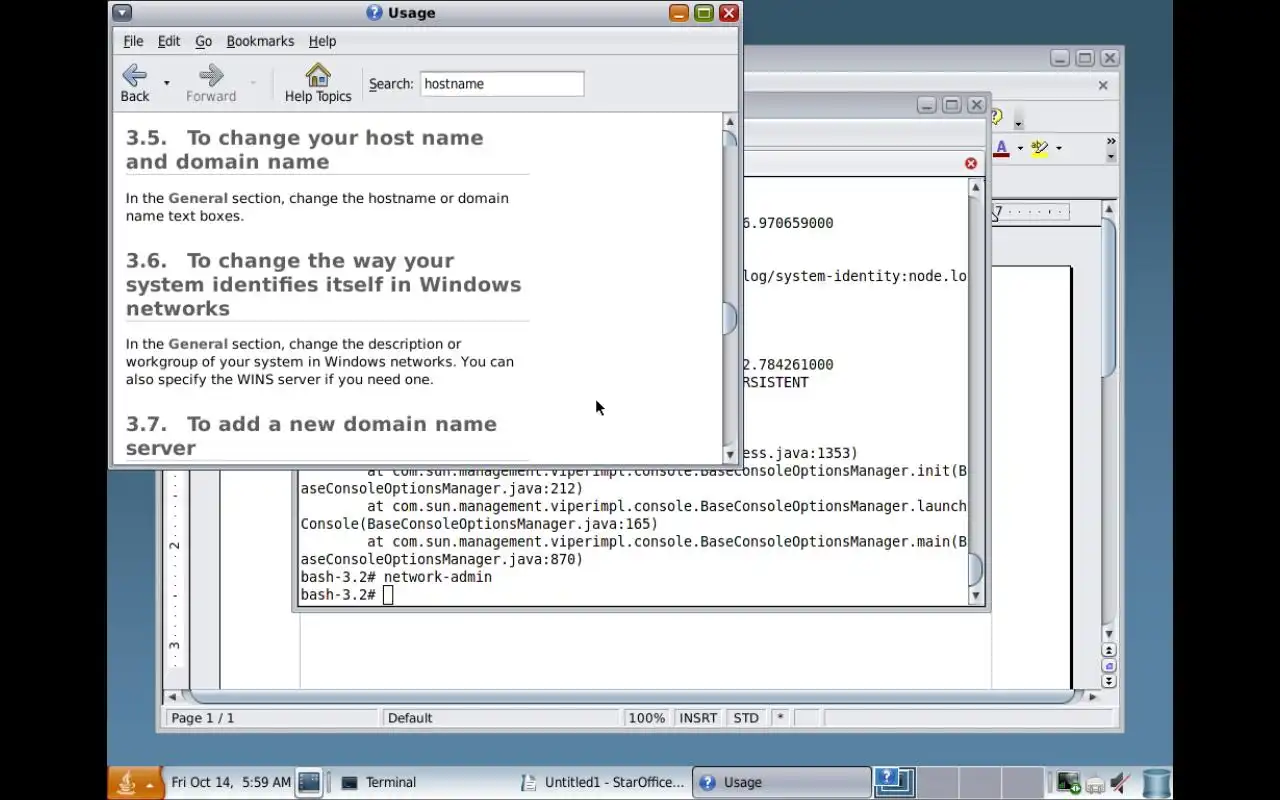Click Usage help scrollbar up arrow
This screenshot has width=1280, height=800.
(730, 122)
